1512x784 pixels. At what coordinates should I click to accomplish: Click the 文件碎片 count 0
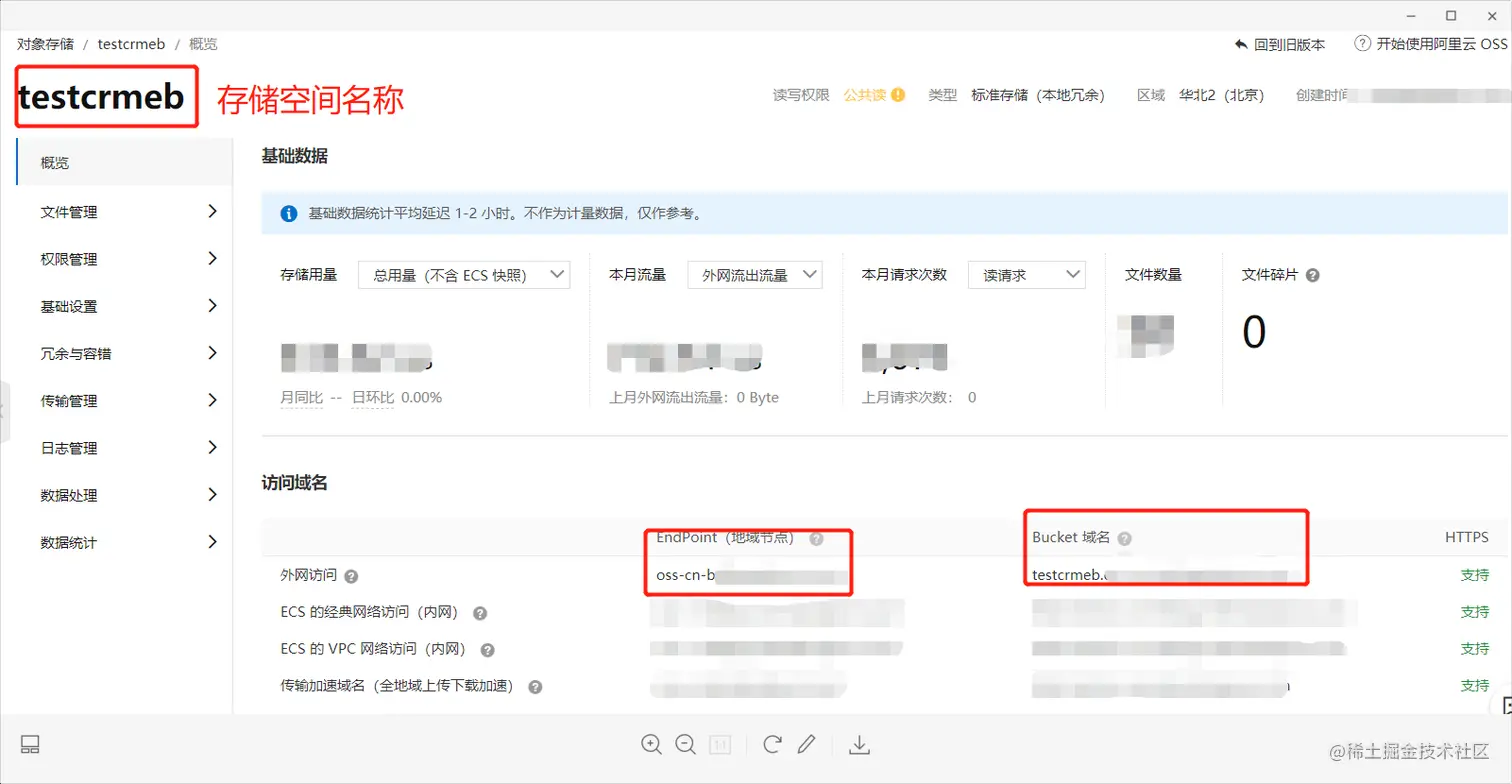click(1254, 332)
